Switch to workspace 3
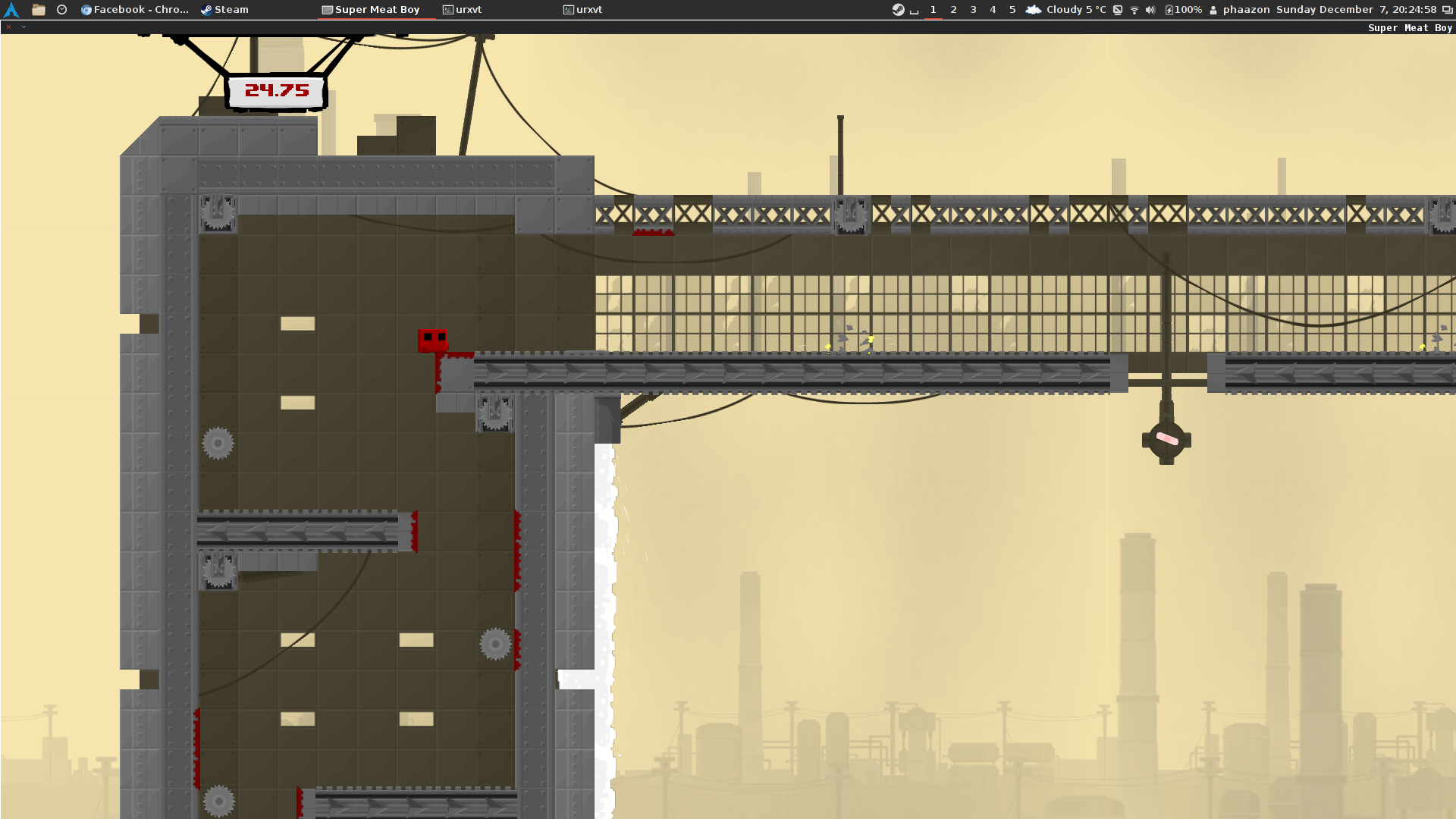 [973, 10]
